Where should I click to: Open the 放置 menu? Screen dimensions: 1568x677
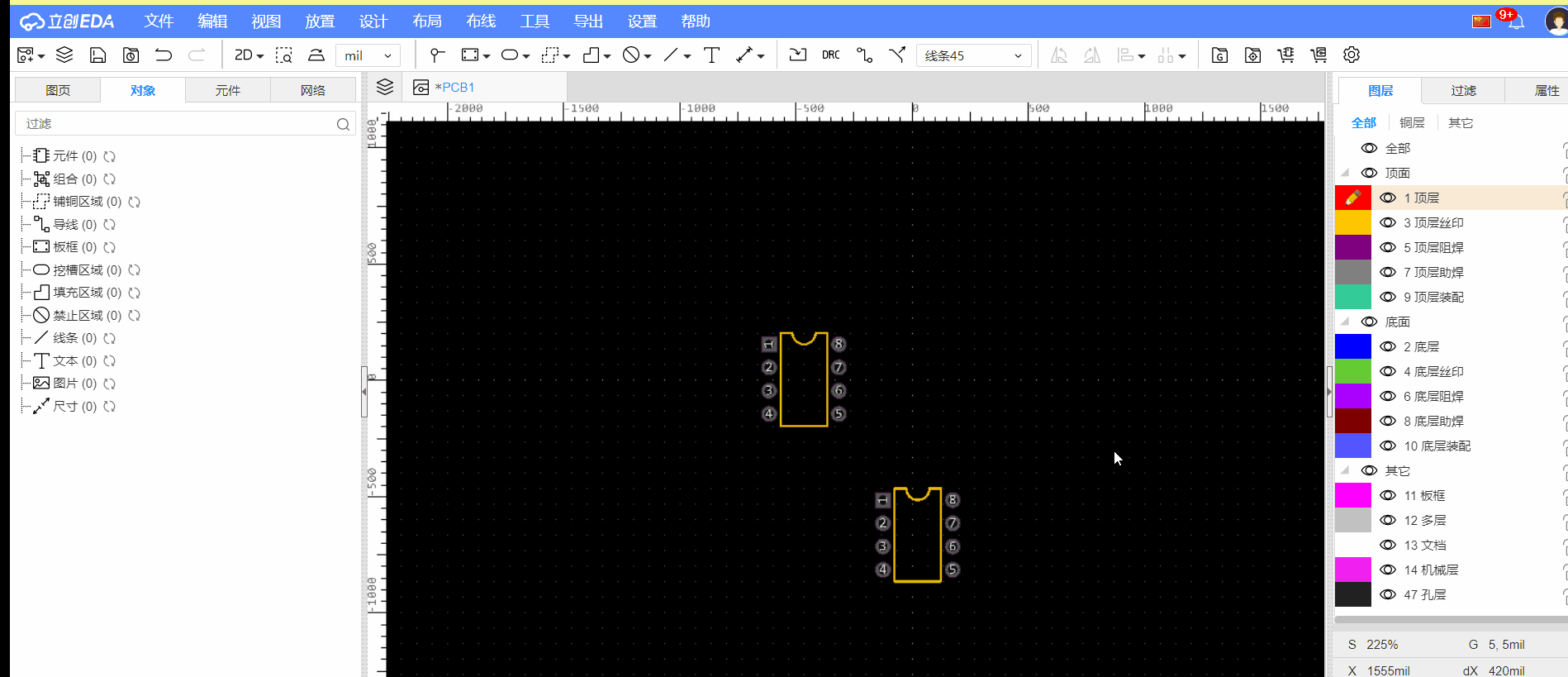point(320,21)
